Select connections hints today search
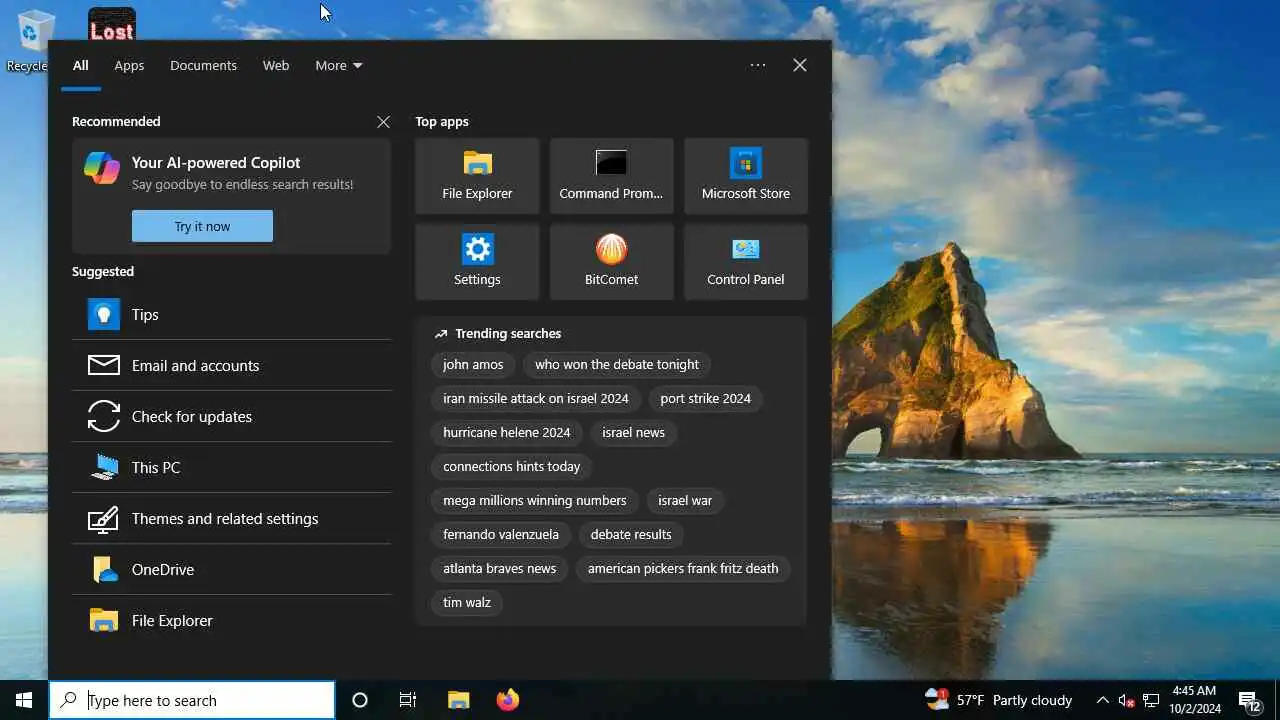Screen dimensions: 1280x720 coord(512,466)
